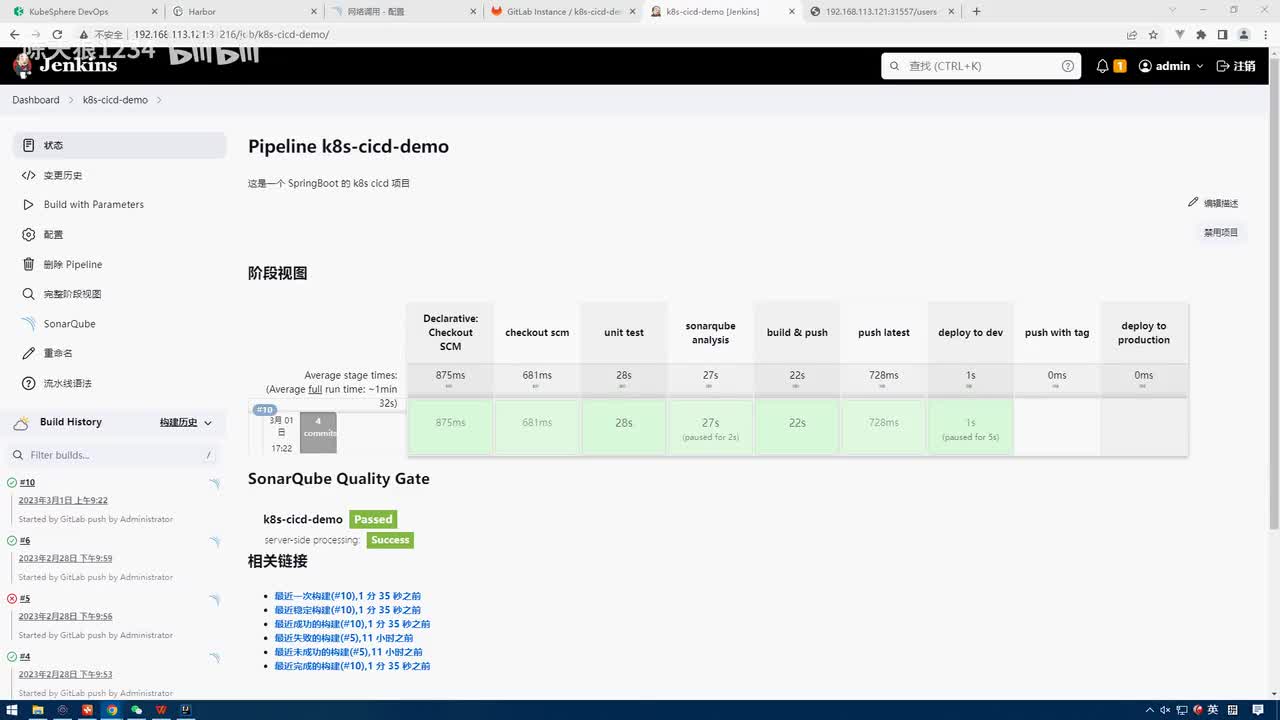Click the magnifier icon beside 完整阶段视图
This screenshot has width=1280, height=720.
coord(28,294)
